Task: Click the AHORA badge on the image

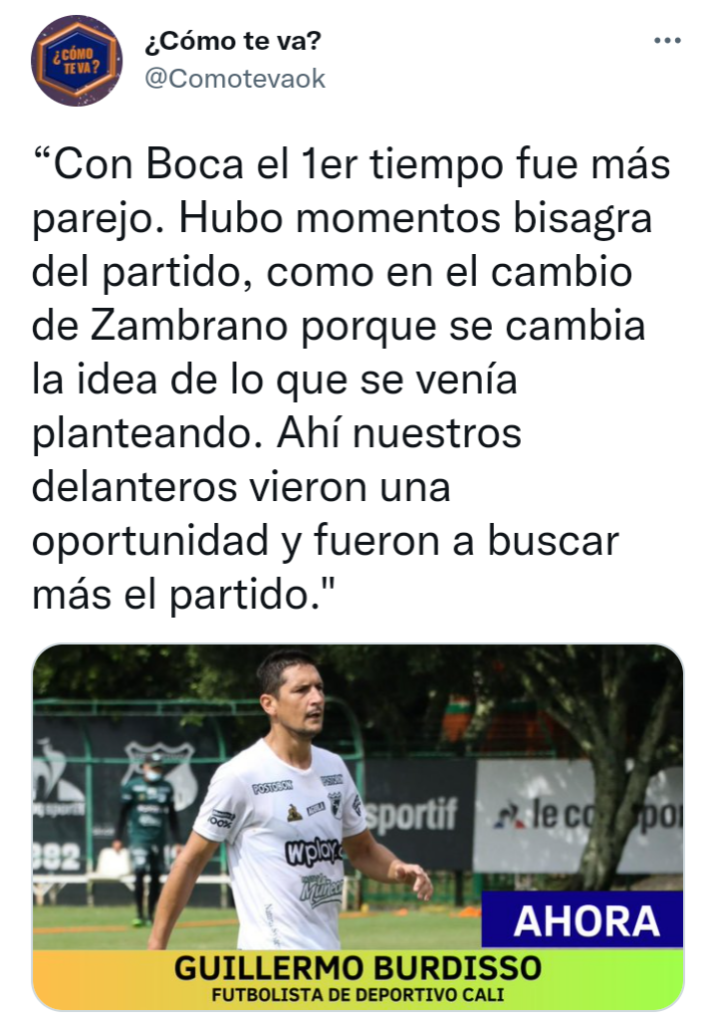Action: click(x=583, y=920)
